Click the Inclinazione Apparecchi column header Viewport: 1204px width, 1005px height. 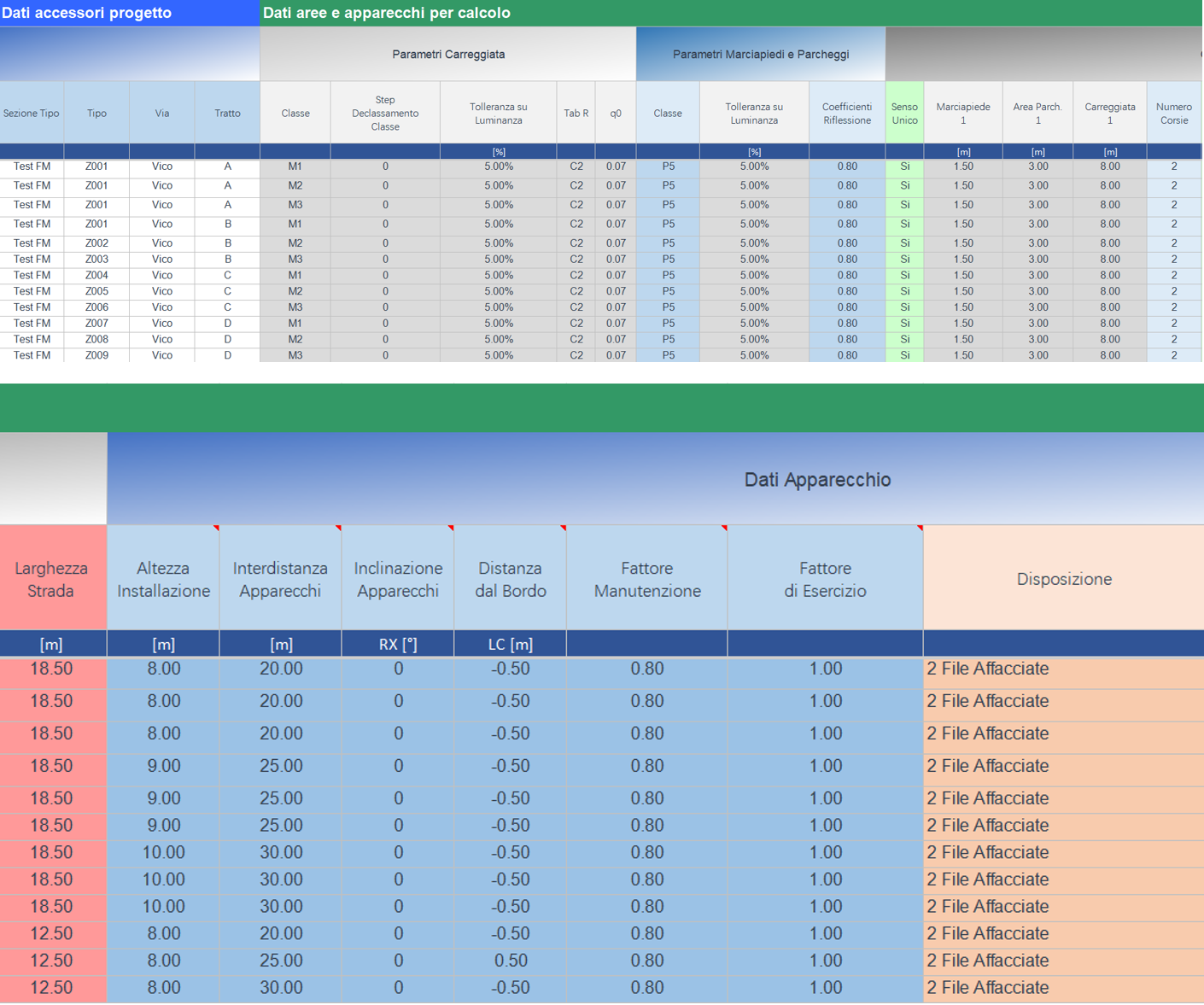[398, 579]
